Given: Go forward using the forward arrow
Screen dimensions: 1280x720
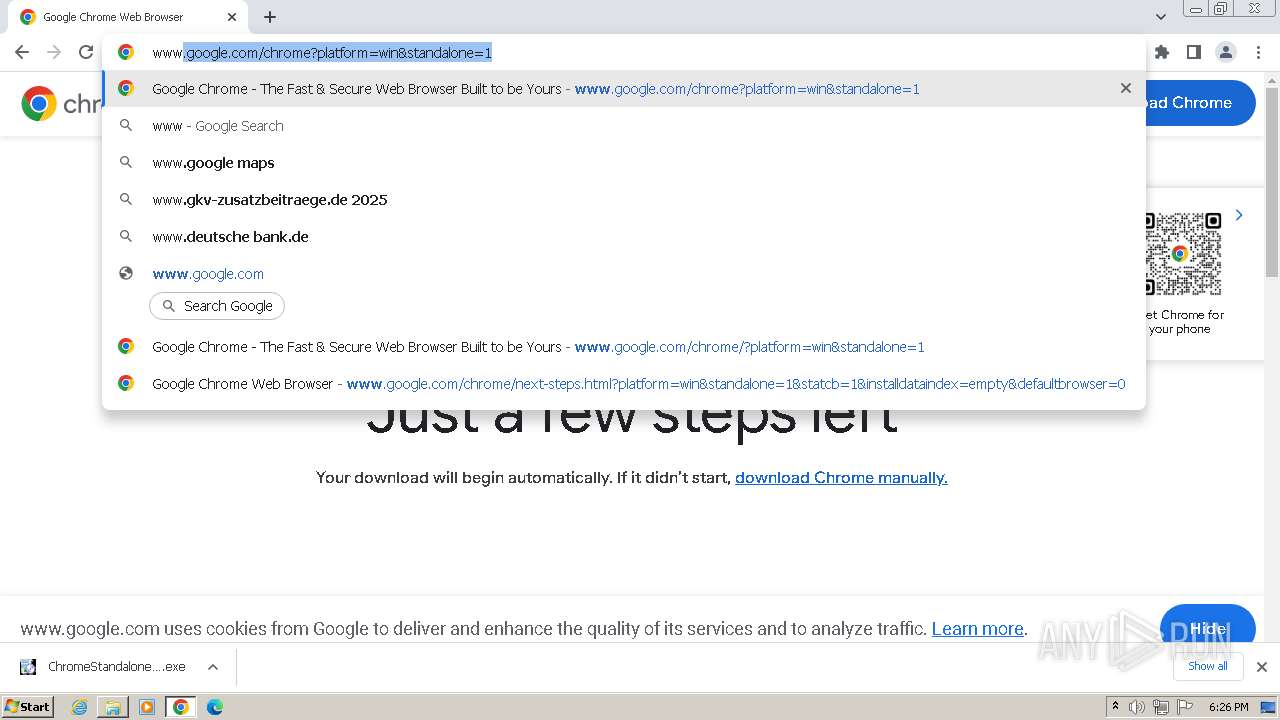Looking at the screenshot, I should pos(54,52).
